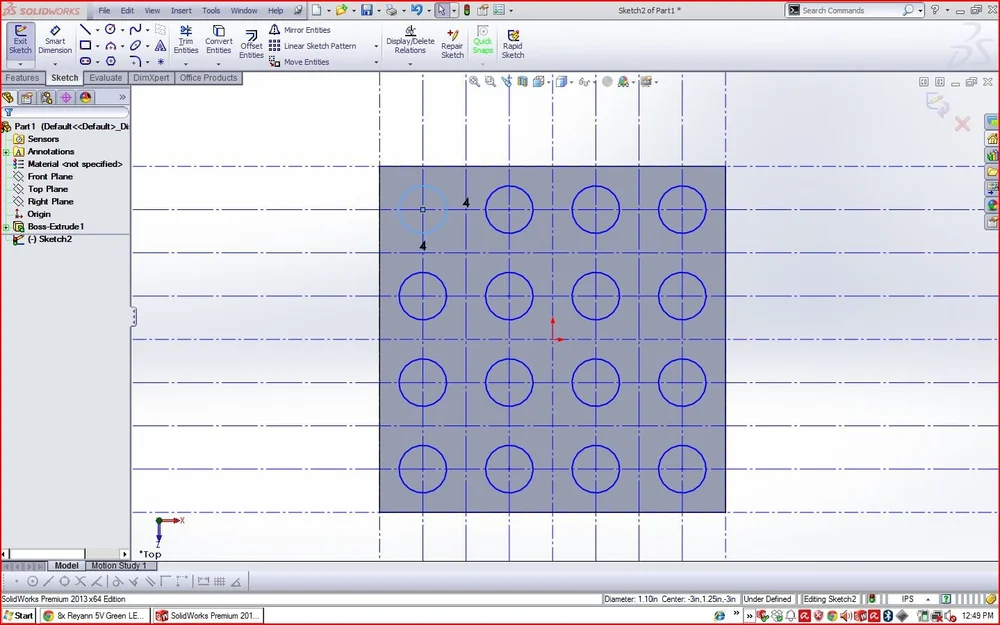This screenshot has height=625, width=1000.
Task: Click the Zoom to Area icon
Action: (490, 82)
